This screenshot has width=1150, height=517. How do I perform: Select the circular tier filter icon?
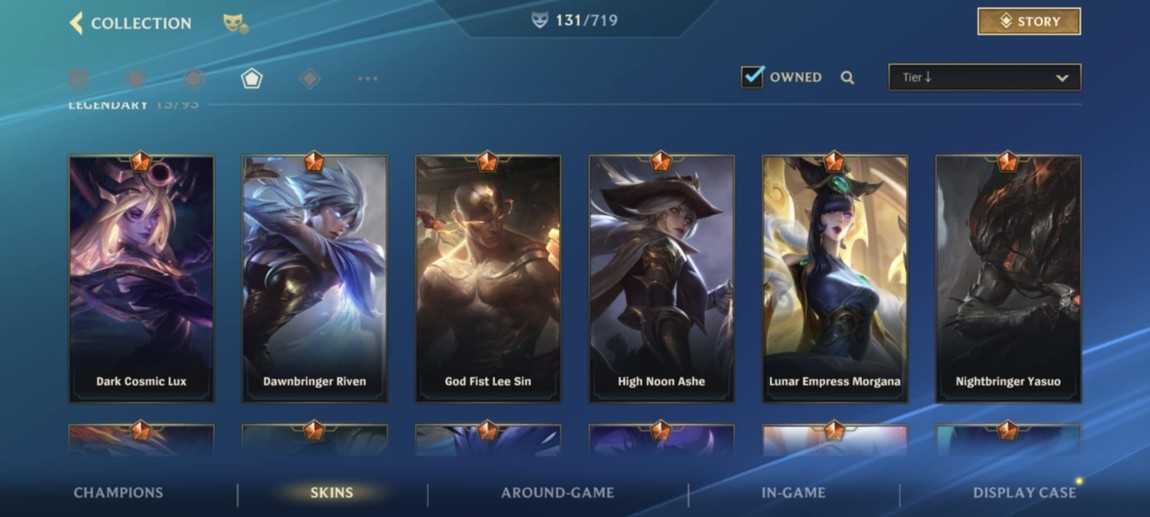[136, 78]
